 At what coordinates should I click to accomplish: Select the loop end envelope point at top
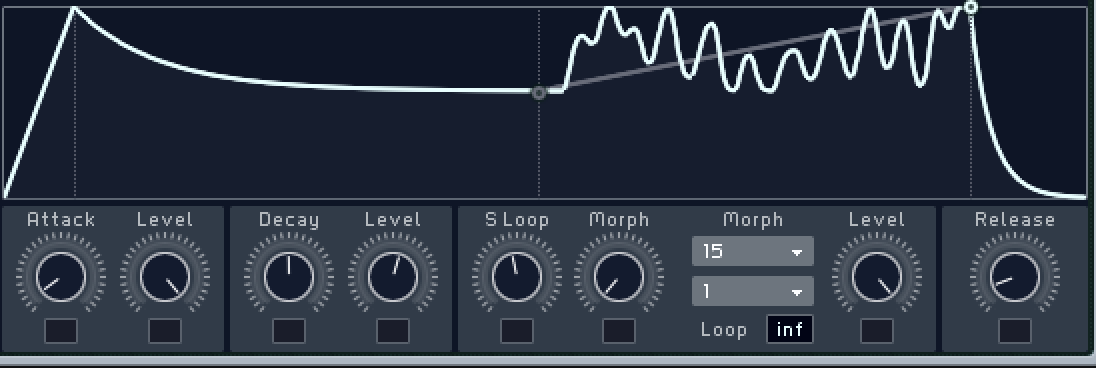(971, 8)
